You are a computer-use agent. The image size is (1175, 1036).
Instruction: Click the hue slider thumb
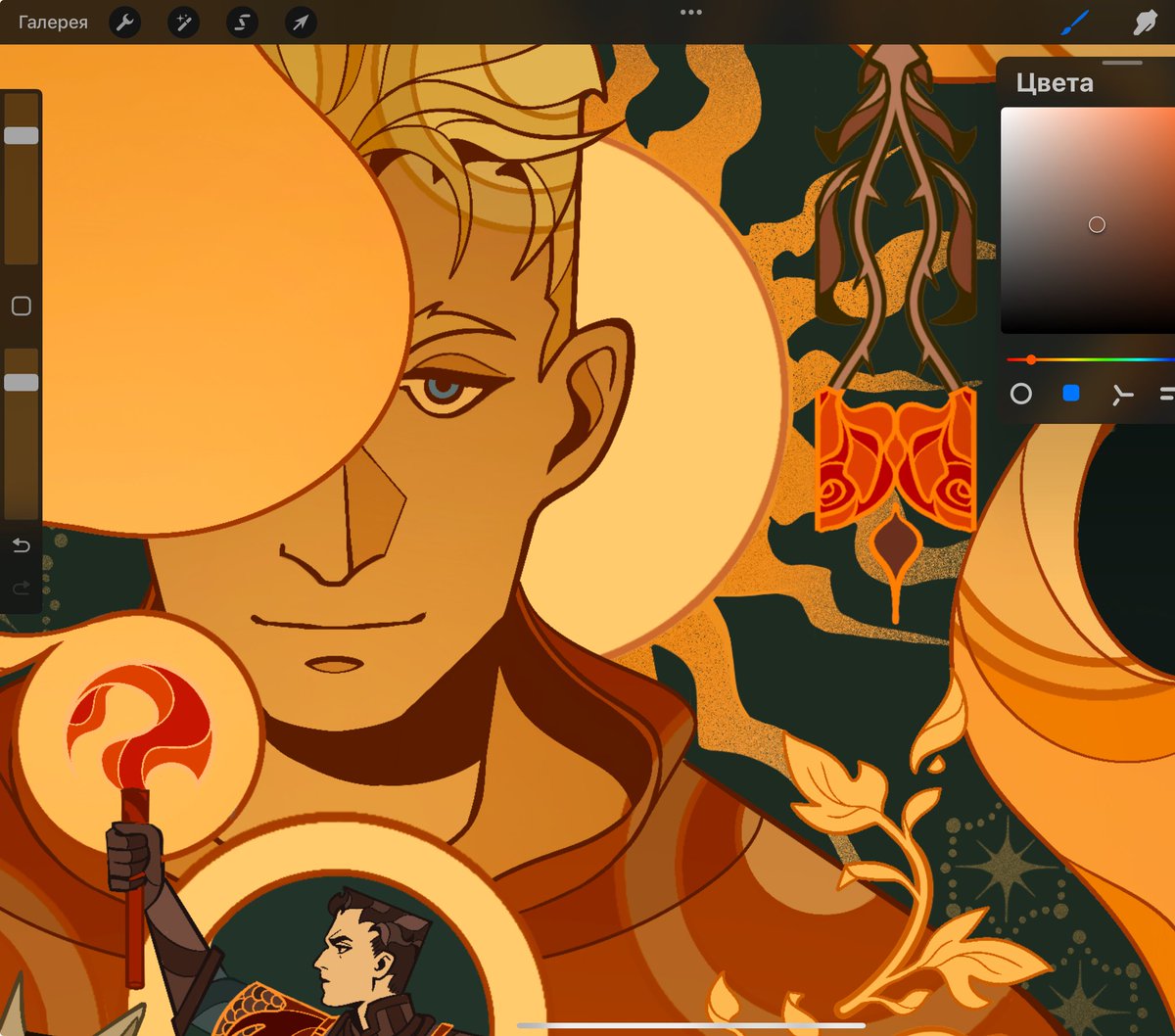point(1031,359)
